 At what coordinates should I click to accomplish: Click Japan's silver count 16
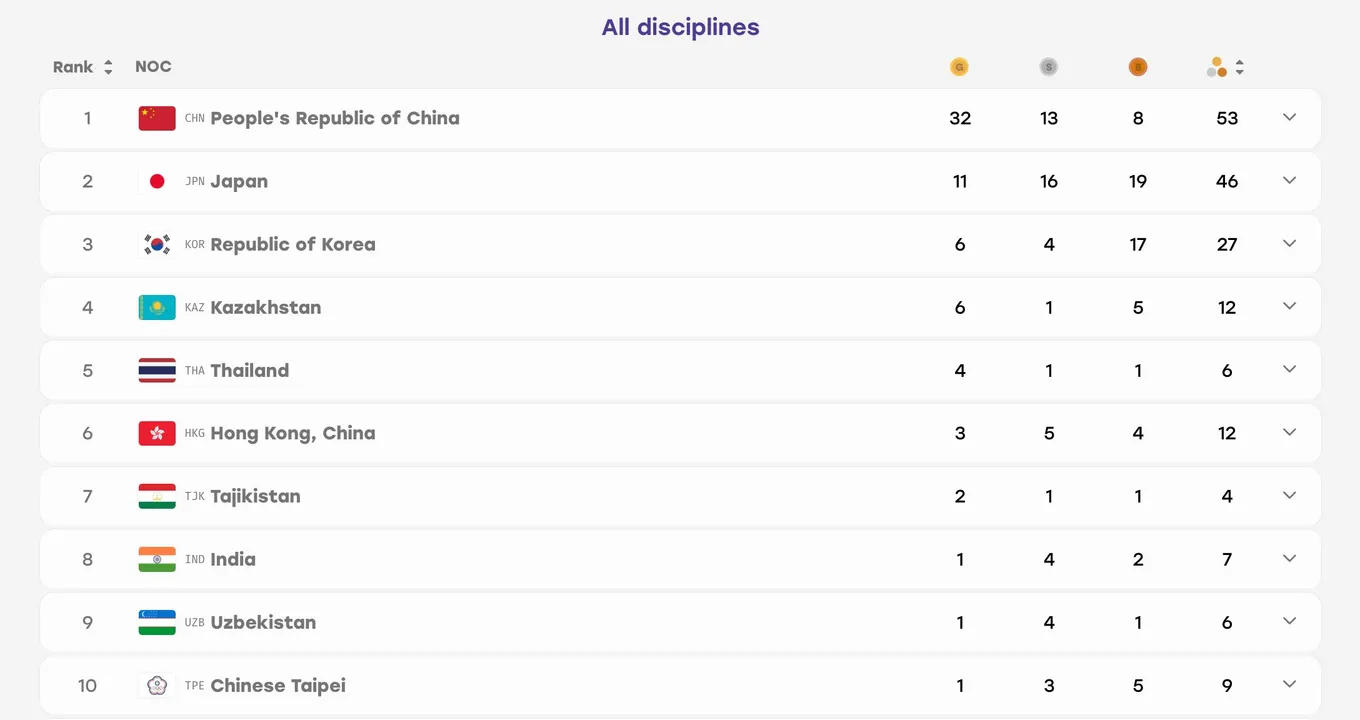coord(1049,181)
